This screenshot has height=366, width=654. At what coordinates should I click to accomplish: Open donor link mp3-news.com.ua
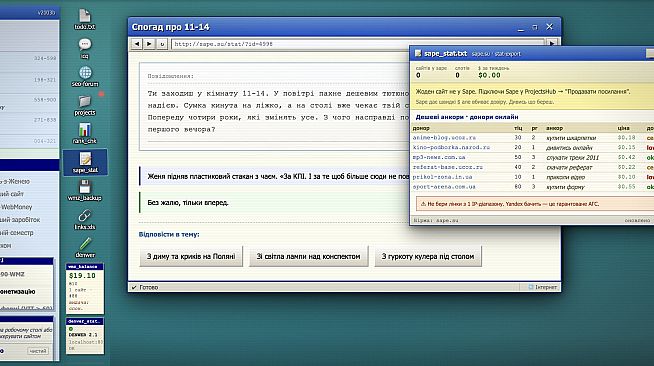(x=439, y=158)
